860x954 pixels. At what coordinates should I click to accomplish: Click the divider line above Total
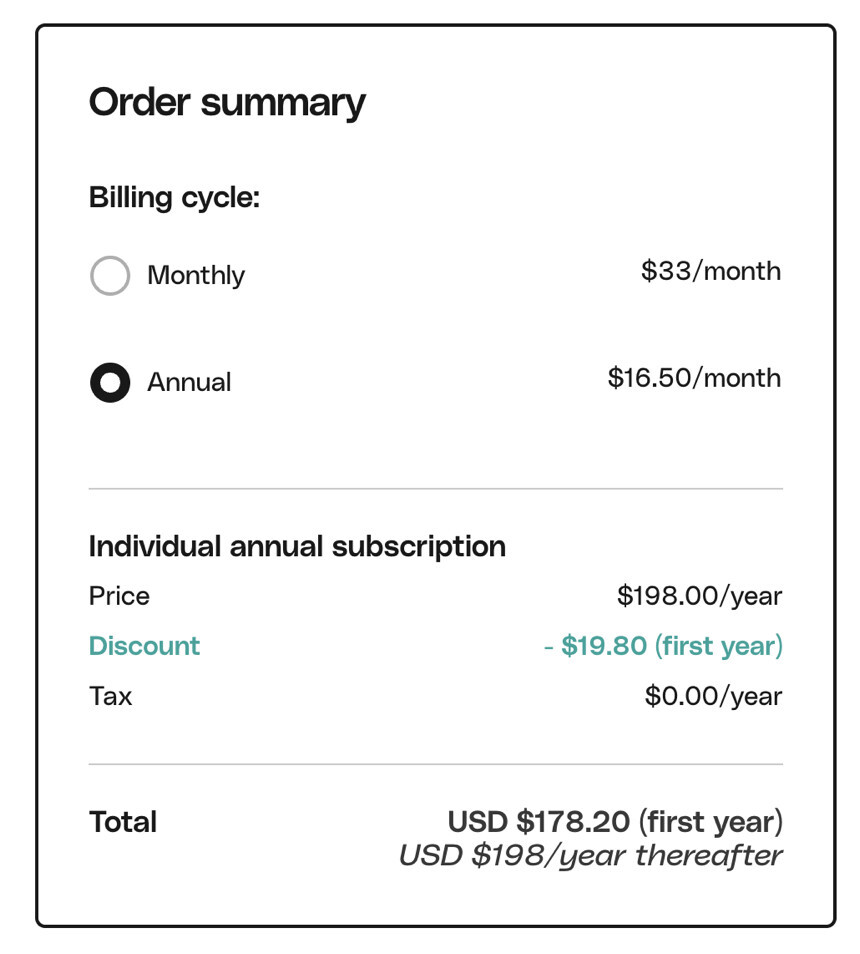[435, 764]
